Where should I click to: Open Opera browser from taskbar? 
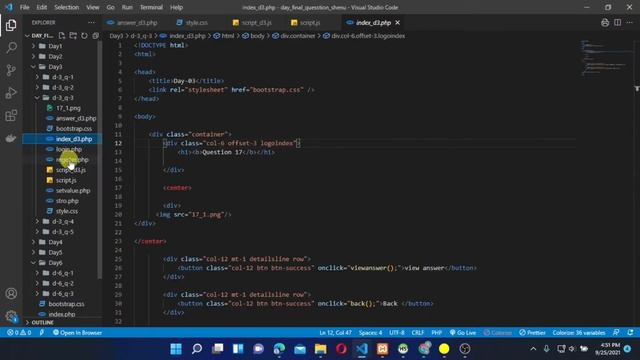341,349
